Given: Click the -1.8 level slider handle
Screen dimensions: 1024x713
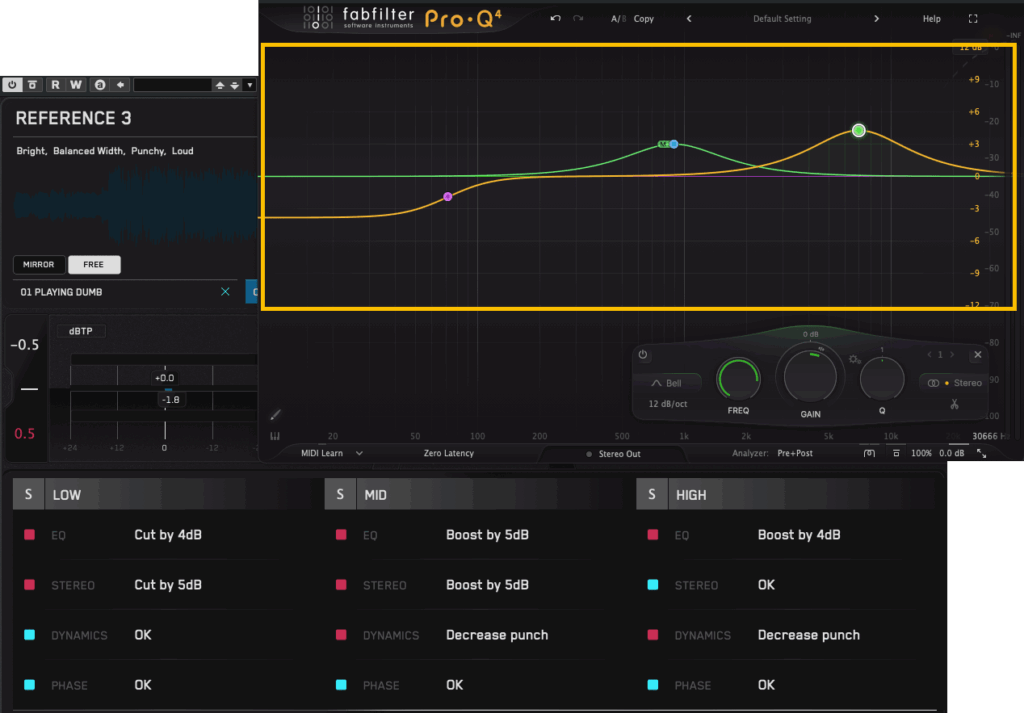Looking at the screenshot, I should [170, 400].
